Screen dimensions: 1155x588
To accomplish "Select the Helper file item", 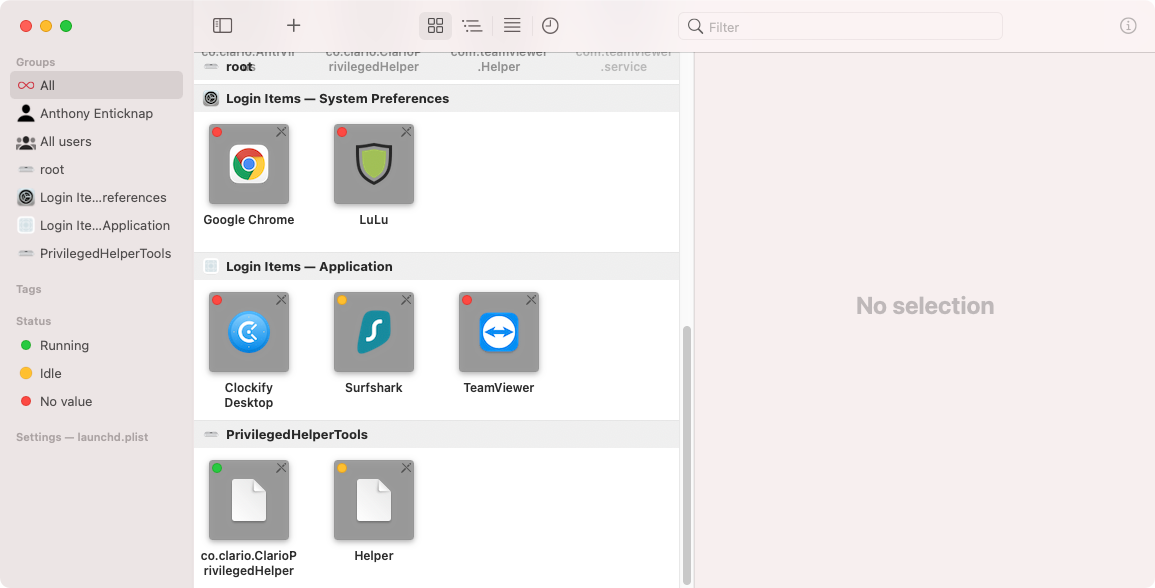I will [373, 500].
